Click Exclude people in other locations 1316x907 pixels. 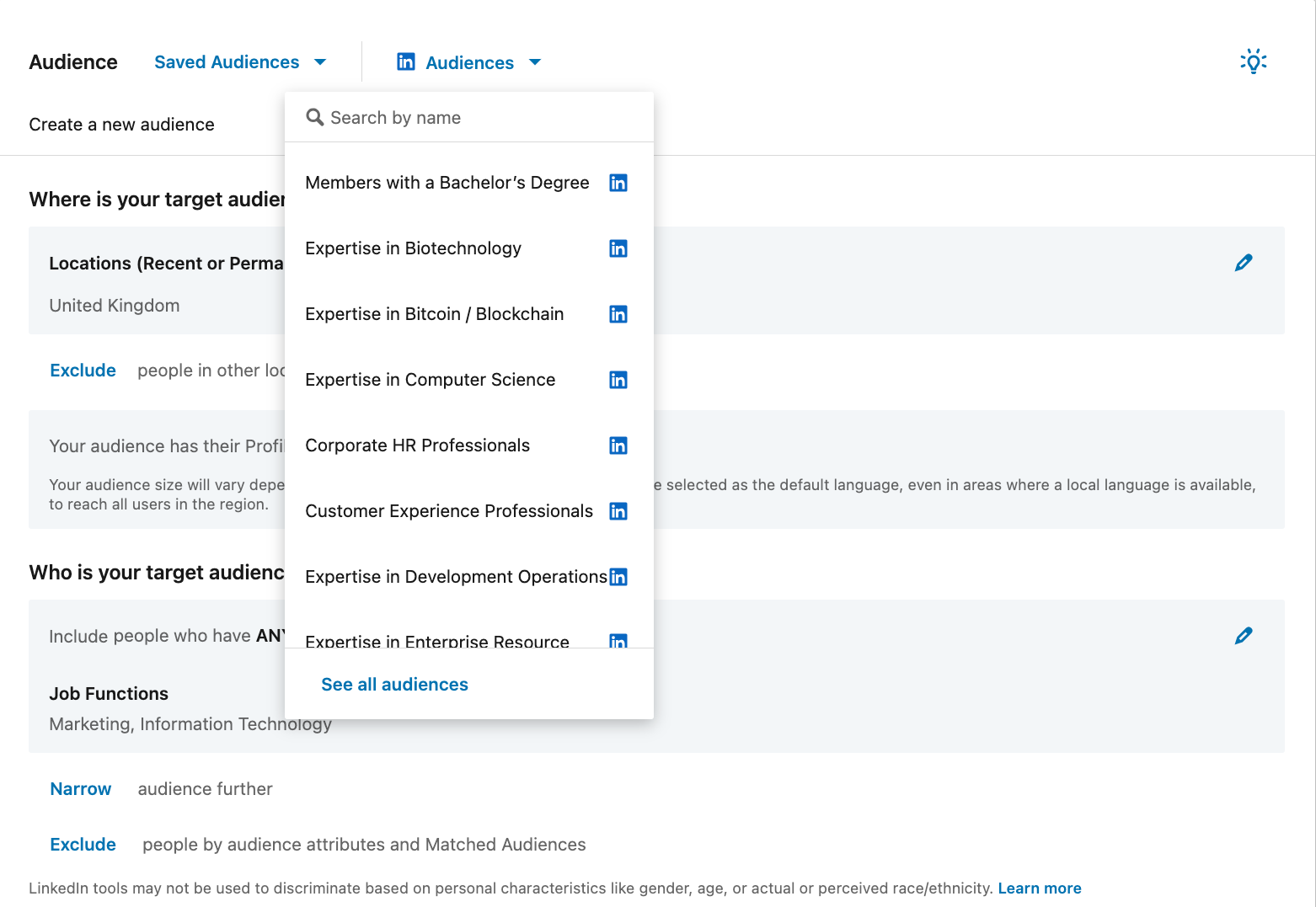point(83,371)
